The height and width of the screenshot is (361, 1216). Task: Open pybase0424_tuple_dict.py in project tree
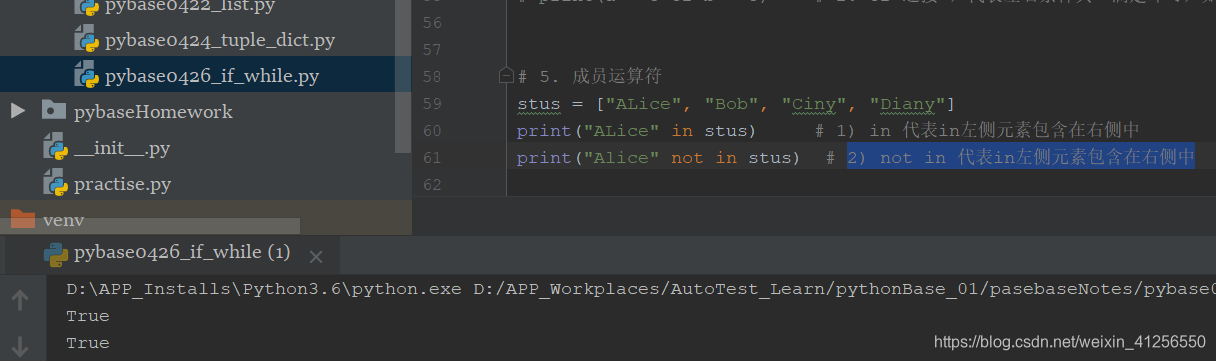point(219,40)
